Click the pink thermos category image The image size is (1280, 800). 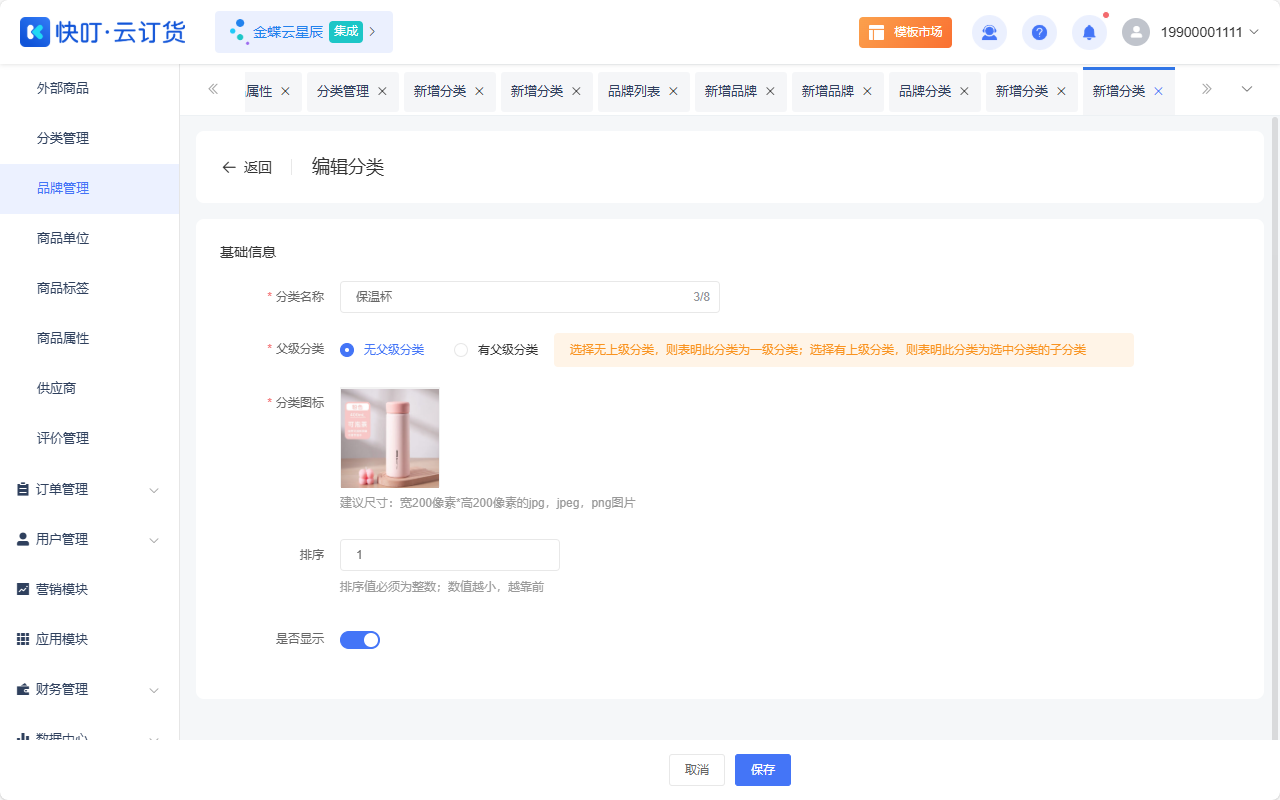(x=390, y=438)
